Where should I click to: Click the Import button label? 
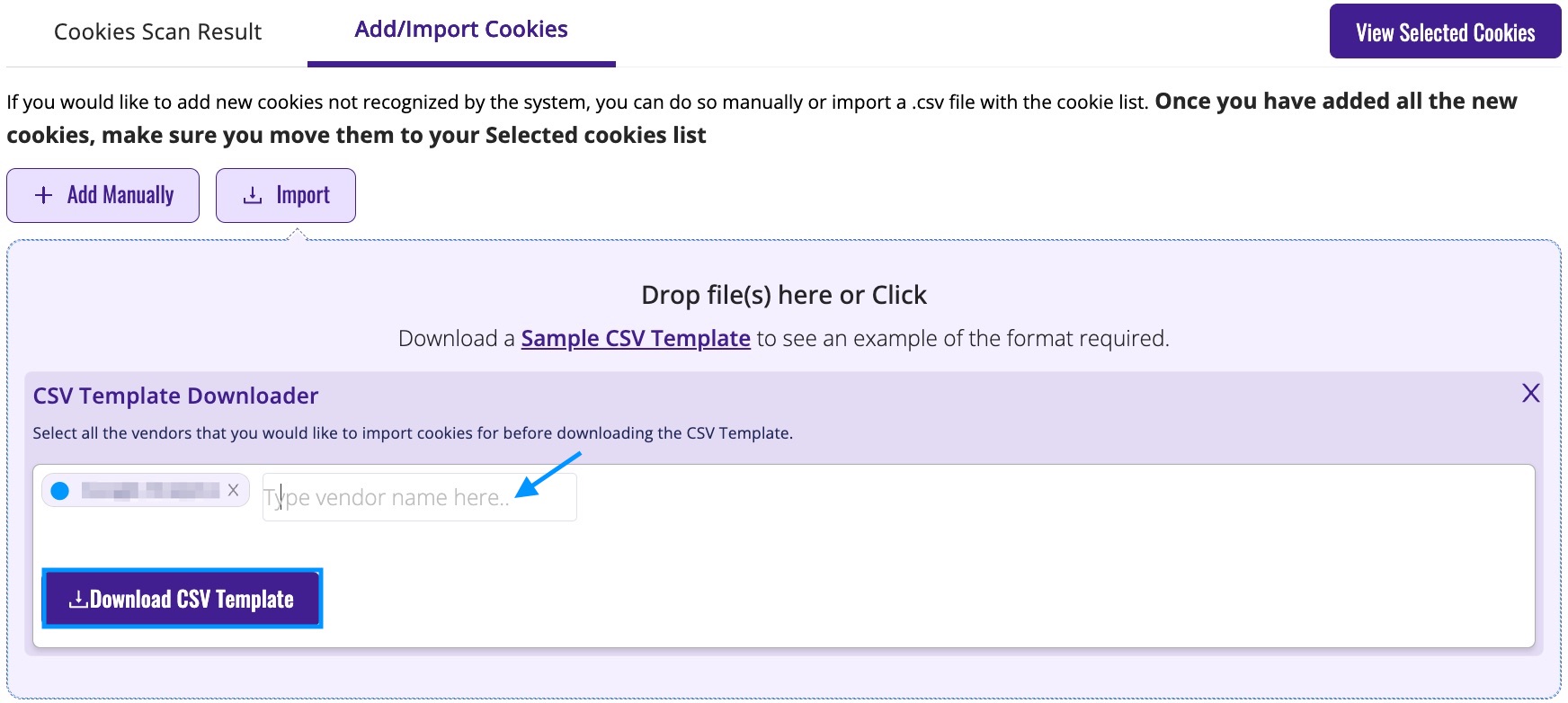click(303, 195)
